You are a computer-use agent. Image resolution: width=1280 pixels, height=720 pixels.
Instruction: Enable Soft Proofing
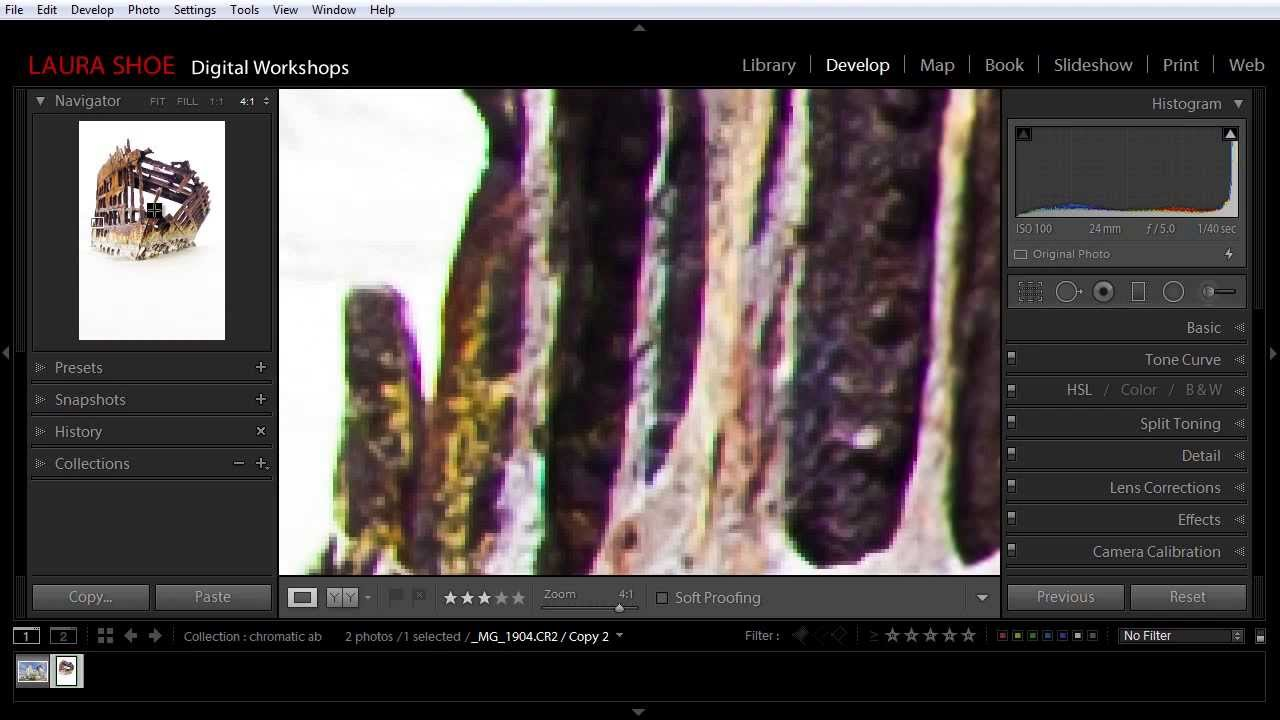(x=662, y=598)
